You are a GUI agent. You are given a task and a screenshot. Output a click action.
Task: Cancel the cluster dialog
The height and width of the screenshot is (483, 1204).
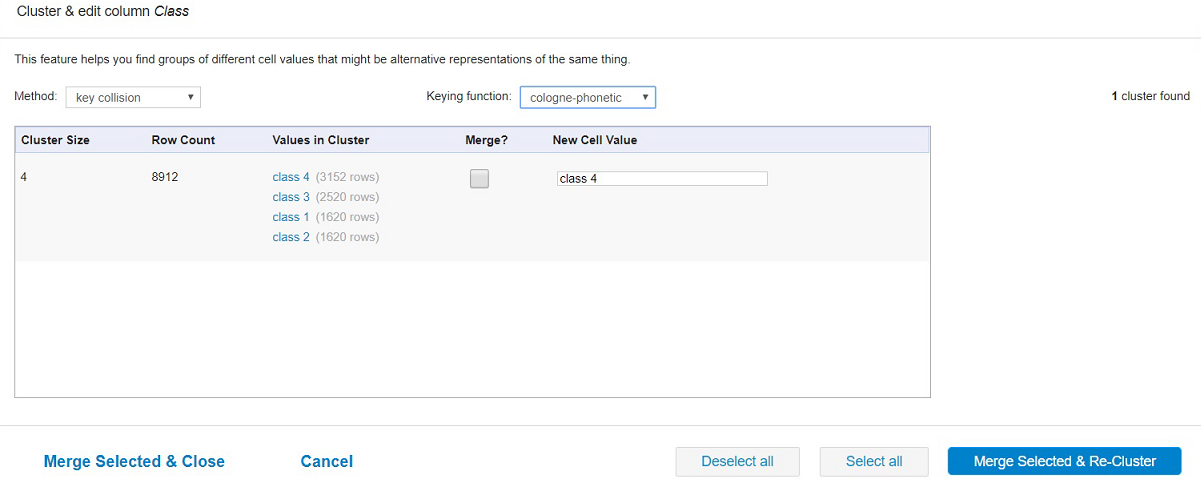(326, 461)
